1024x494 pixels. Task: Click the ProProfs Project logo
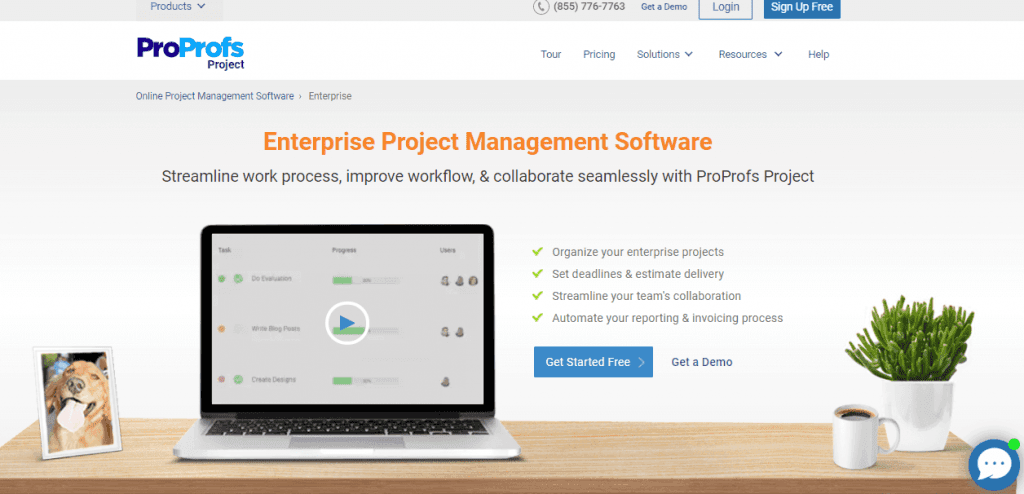pos(191,53)
